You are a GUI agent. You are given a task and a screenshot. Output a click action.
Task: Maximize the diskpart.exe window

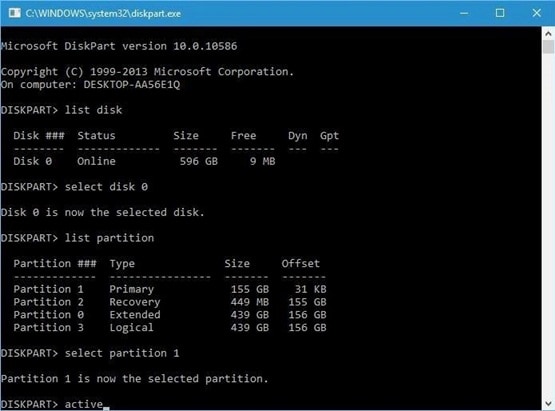[500, 13]
